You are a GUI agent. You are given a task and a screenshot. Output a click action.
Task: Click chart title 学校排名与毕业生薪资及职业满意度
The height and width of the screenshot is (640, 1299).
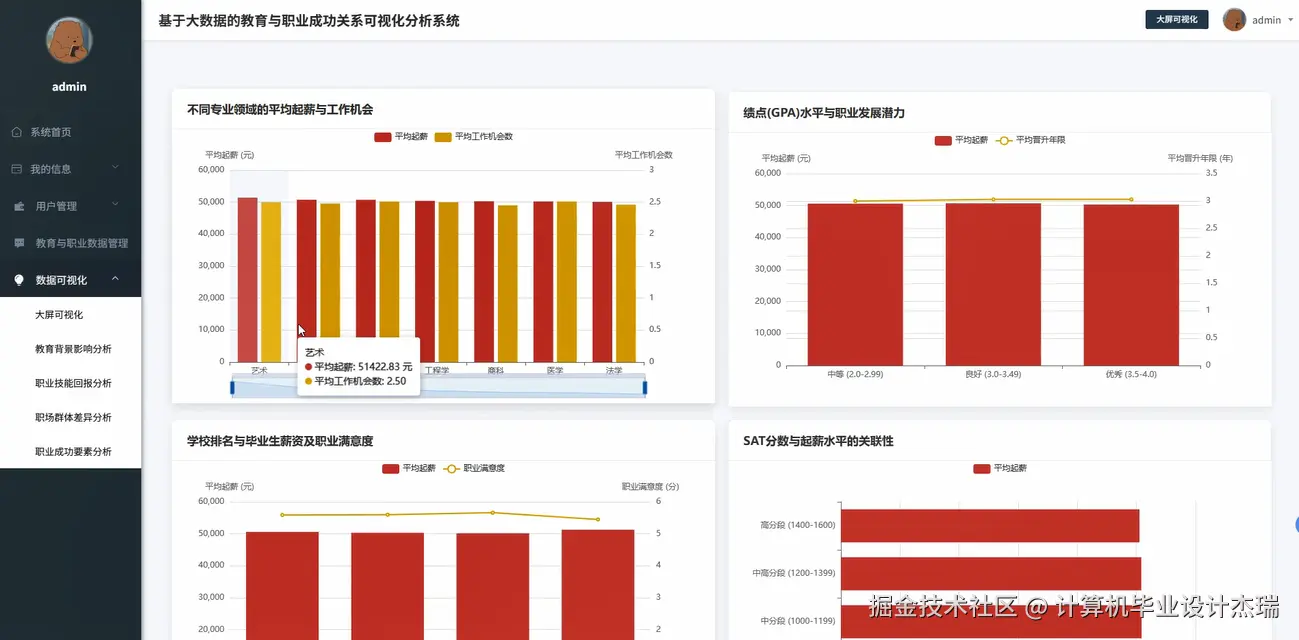click(280, 440)
